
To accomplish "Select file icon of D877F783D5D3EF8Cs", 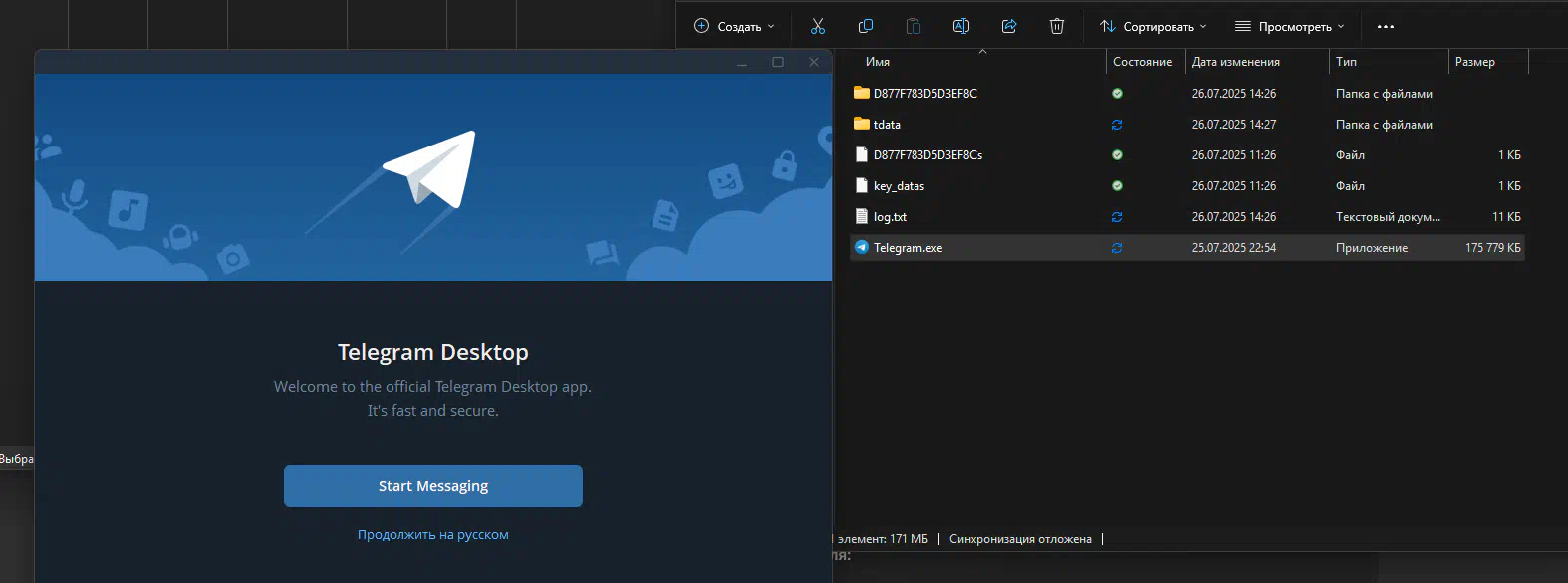I will click(862, 154).
